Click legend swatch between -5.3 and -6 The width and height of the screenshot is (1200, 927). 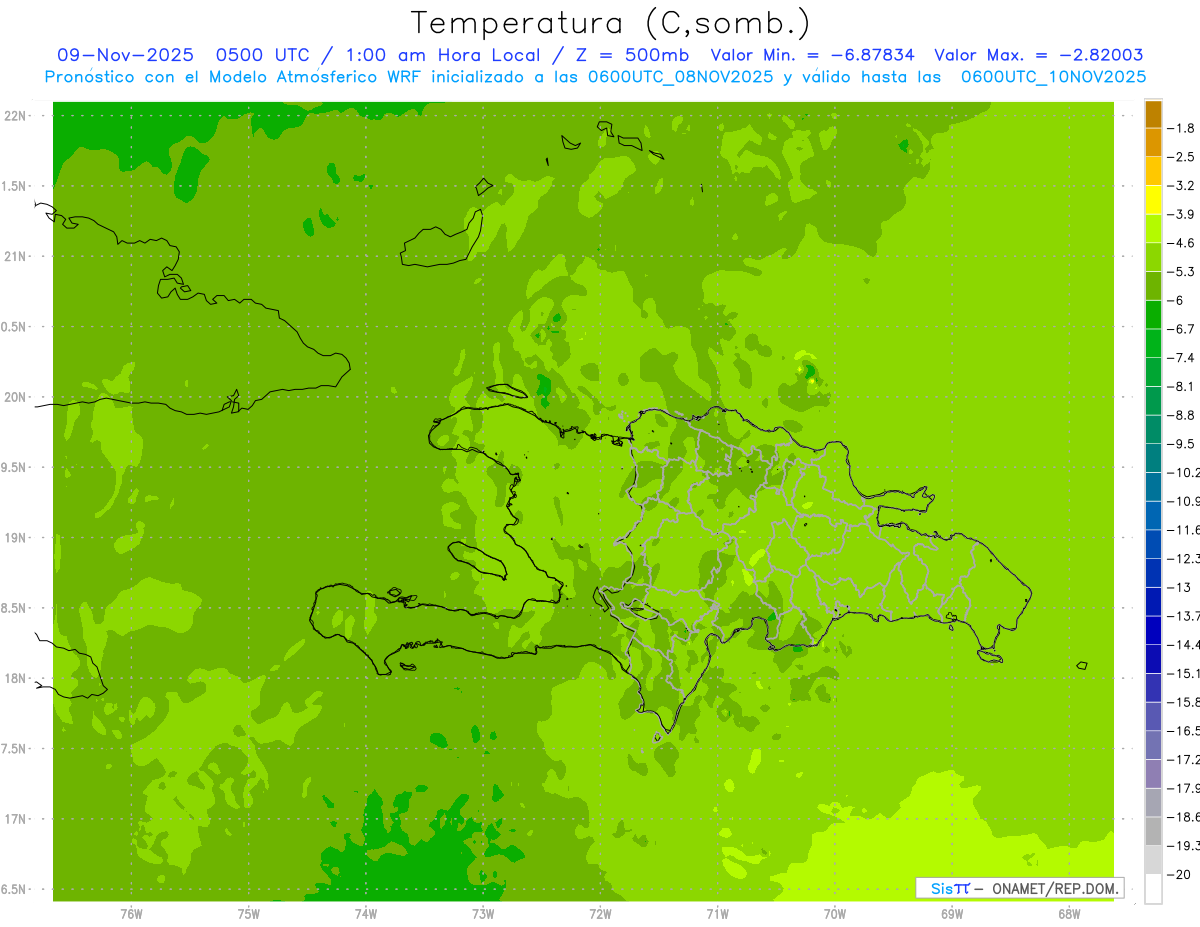click(x=1153, y=286)
